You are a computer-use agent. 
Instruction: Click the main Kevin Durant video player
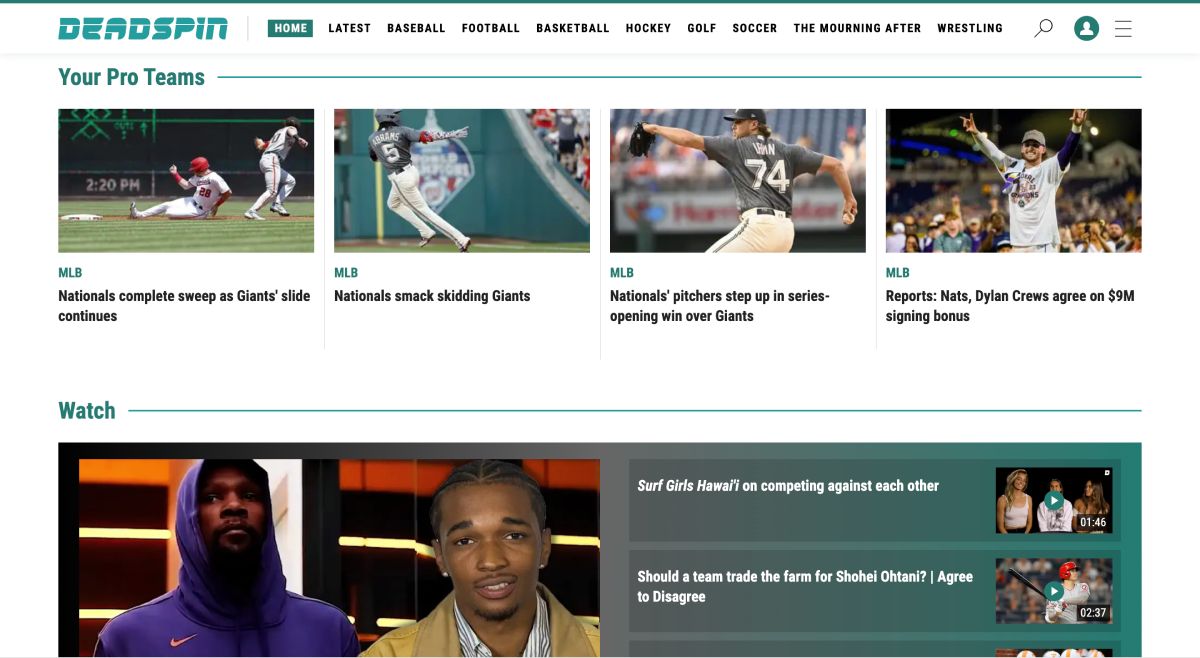(335, 555)
